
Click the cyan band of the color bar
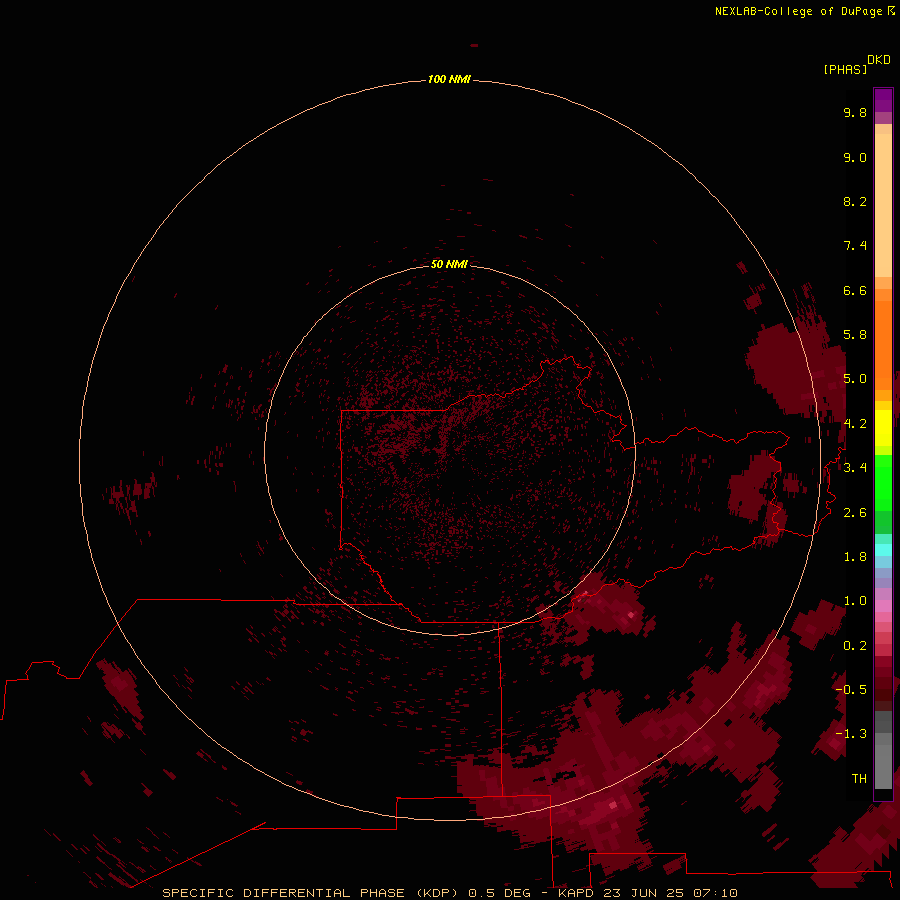883,549
